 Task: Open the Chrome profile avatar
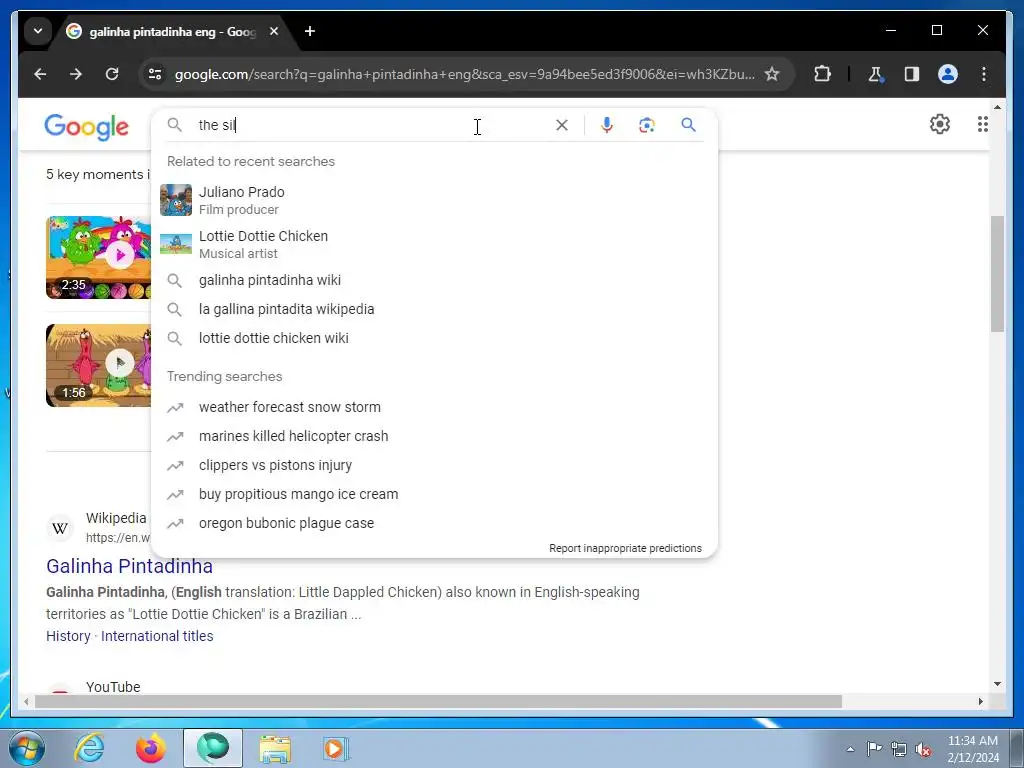[948, 74]
